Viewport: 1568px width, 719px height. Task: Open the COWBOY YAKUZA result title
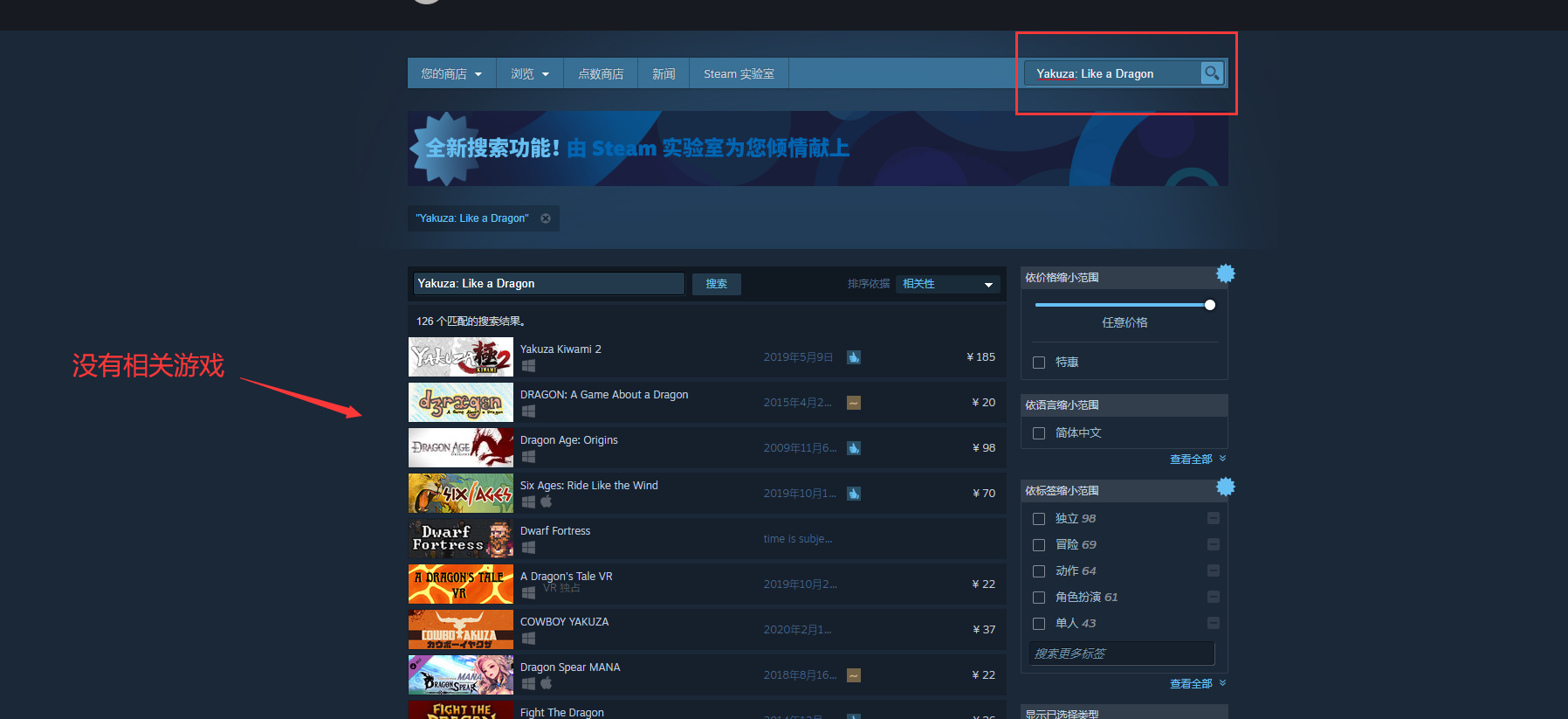click(564, 622)
